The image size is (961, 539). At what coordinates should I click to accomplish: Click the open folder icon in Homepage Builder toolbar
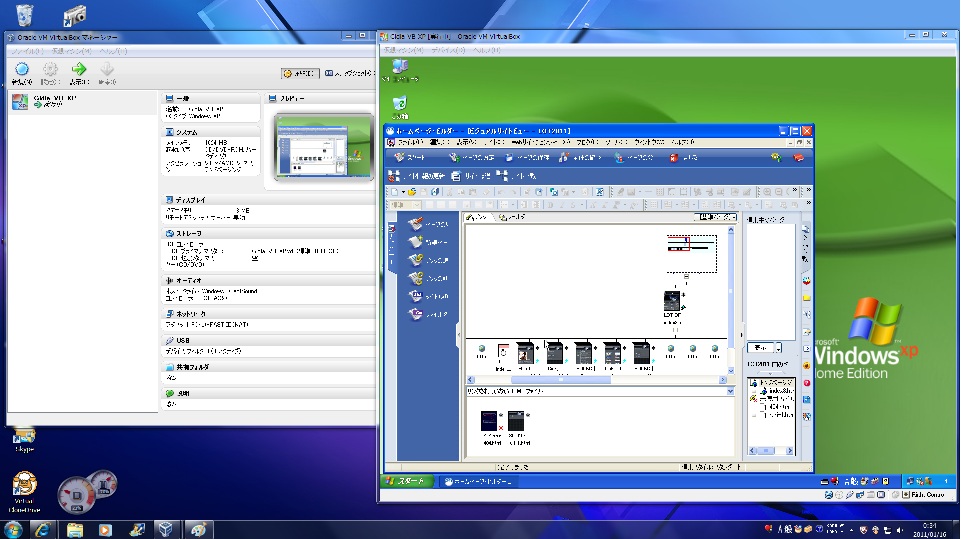(x=410, y=191)
